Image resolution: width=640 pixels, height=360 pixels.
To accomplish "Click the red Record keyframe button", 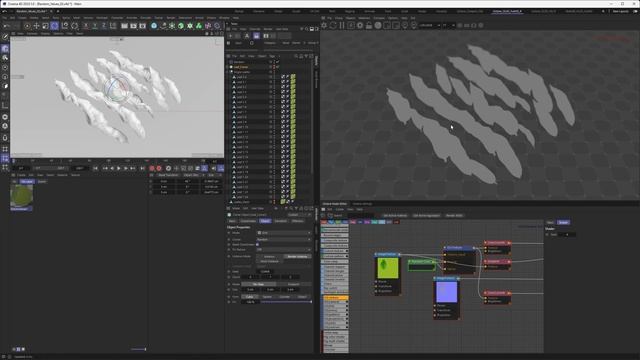I will (152, 168).
